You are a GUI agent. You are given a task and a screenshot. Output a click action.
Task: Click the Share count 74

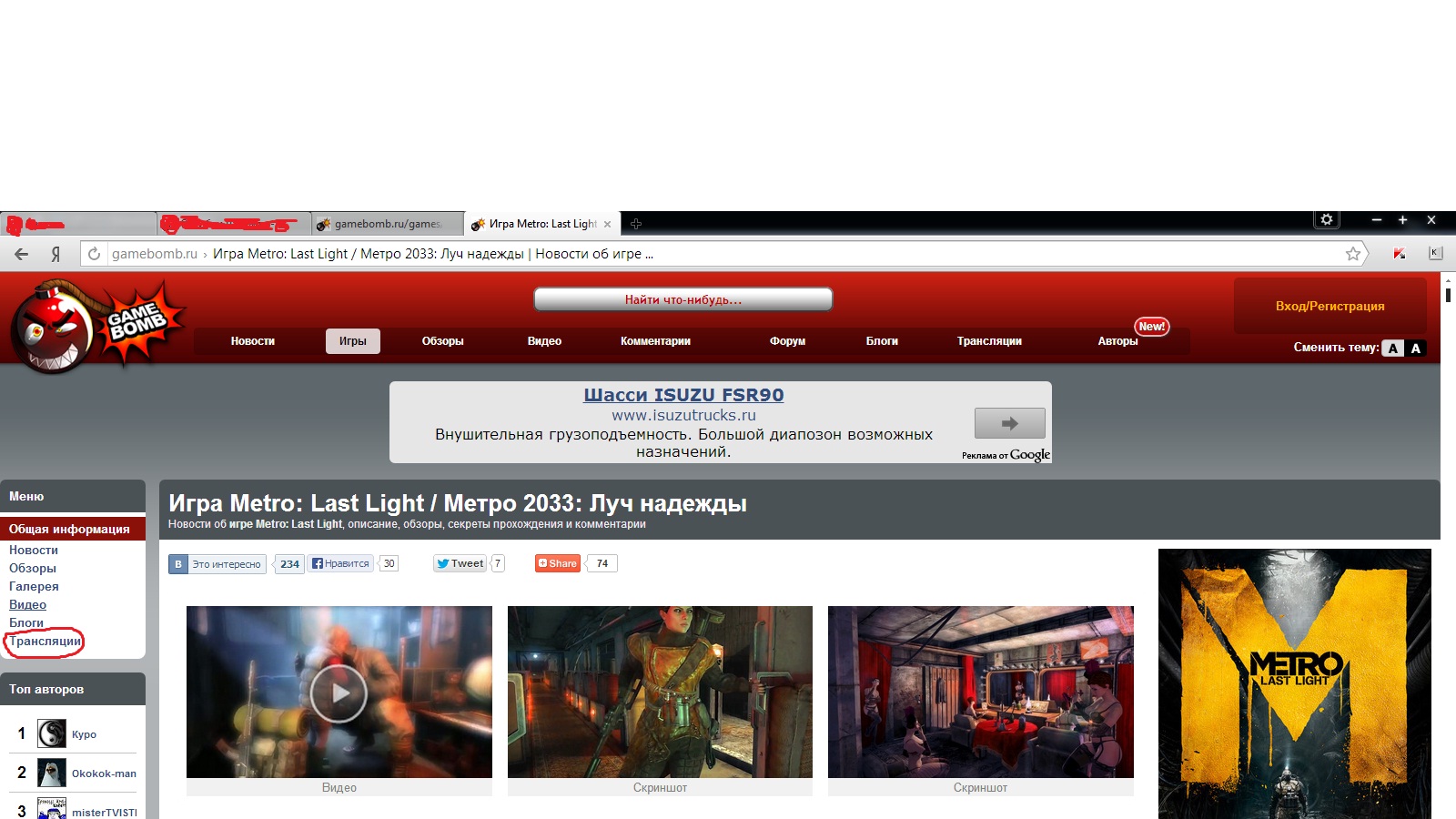click(602, 563)
